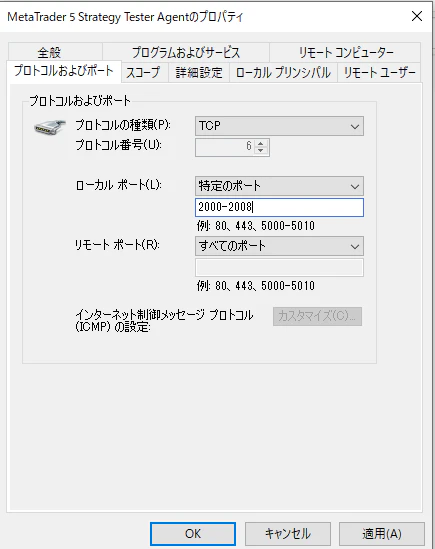Click the インターネット制御メッセージ プロトコル (ICMP) label
Image resolution: width=435 pixels, height=549 pixels.
click(x=164, y=321)
